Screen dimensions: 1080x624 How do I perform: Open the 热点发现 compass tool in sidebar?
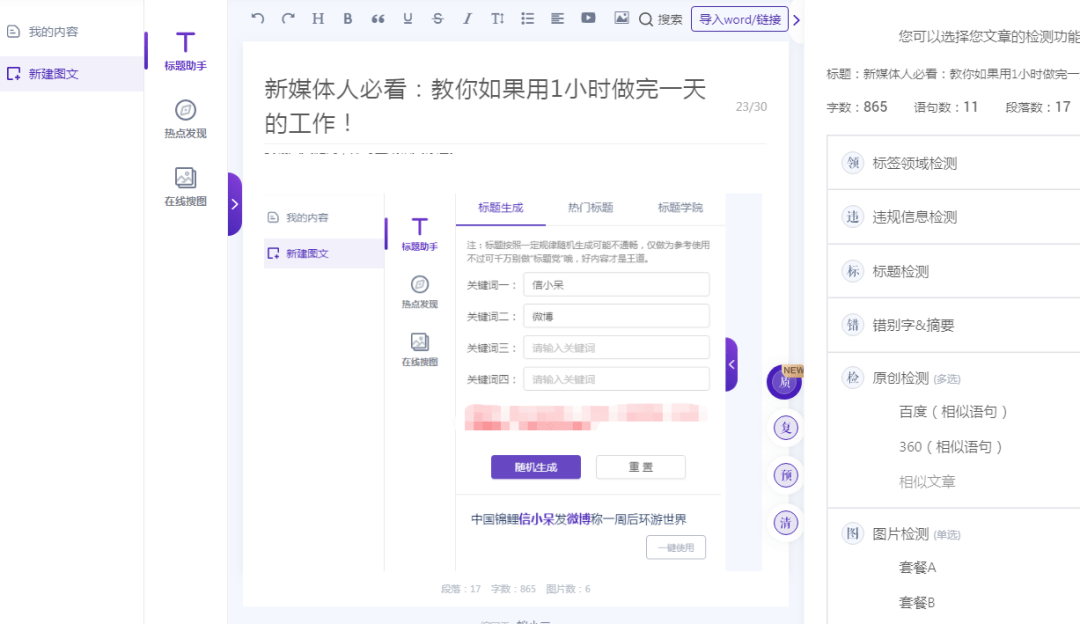(185, 118)
